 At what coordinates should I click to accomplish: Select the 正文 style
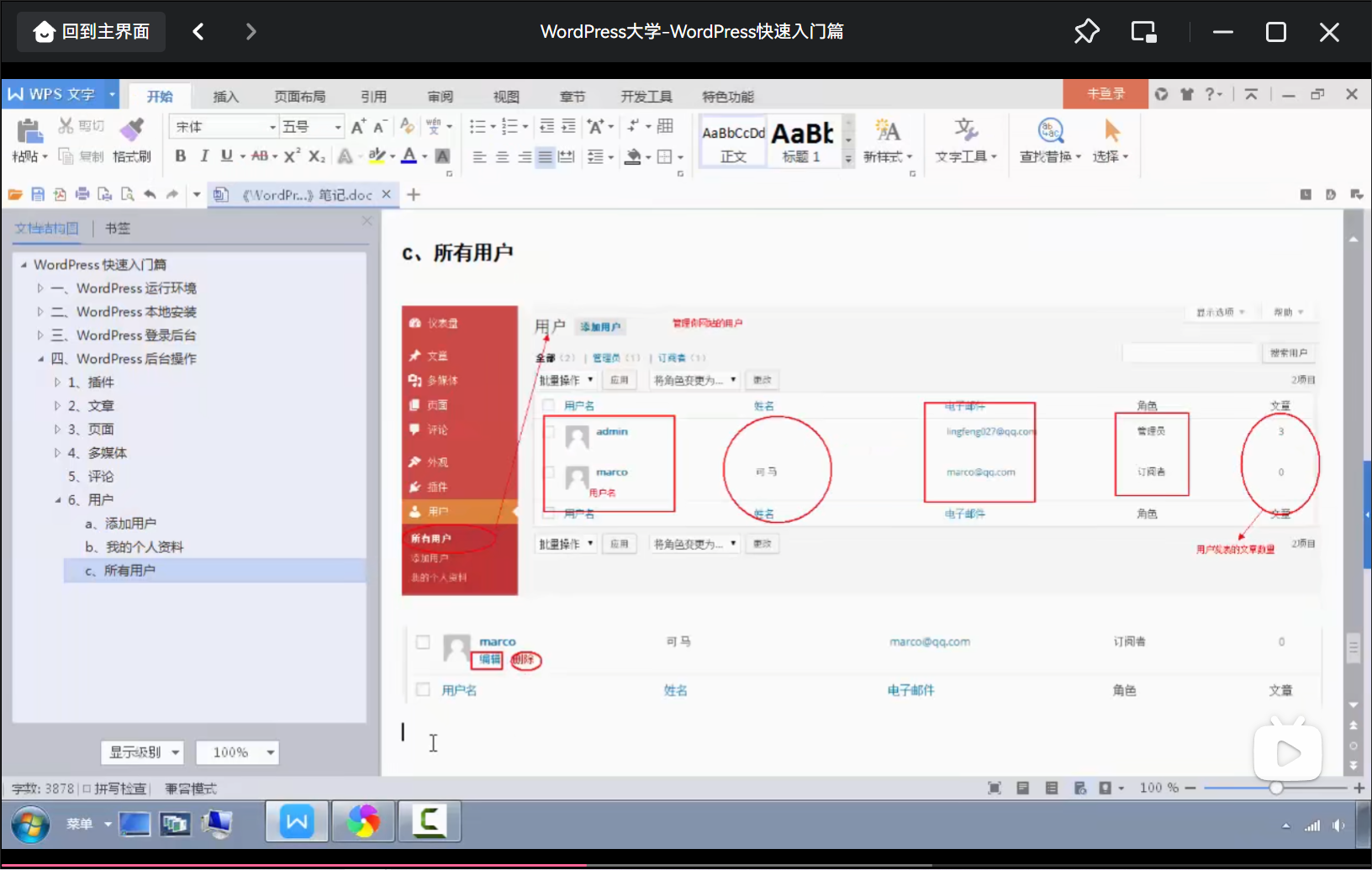733,141
